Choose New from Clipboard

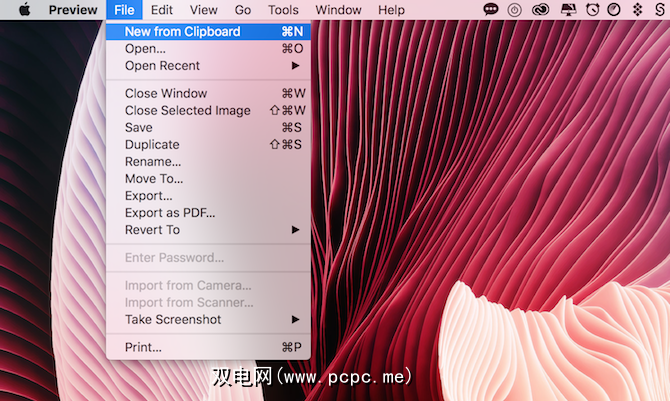(208, 32)
